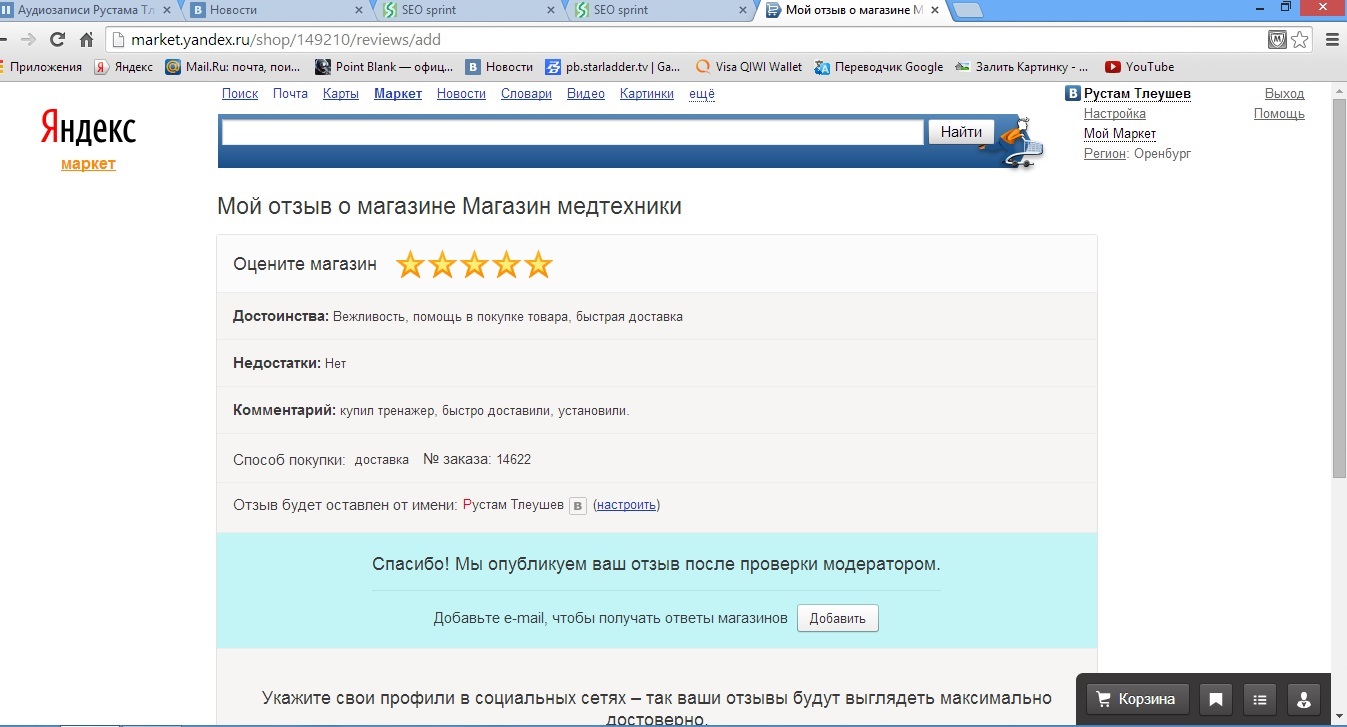Click Добавить to add an e-mail
Image resolution: width=1347 pixels, height=727 pixels.
pyautogui.click(x=838, y=618)
